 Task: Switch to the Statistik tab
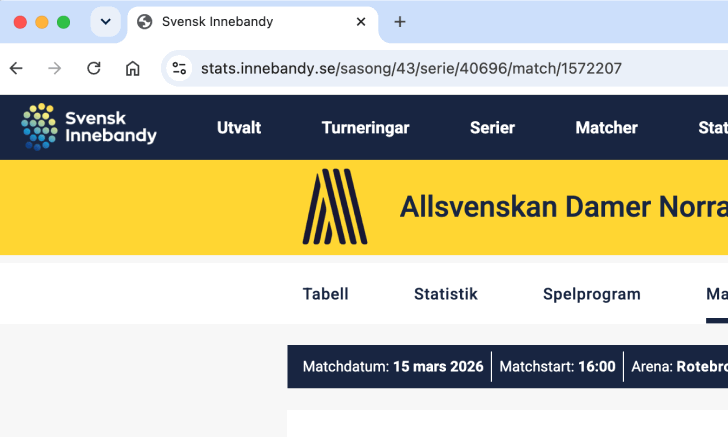click(x=446, y=294)
